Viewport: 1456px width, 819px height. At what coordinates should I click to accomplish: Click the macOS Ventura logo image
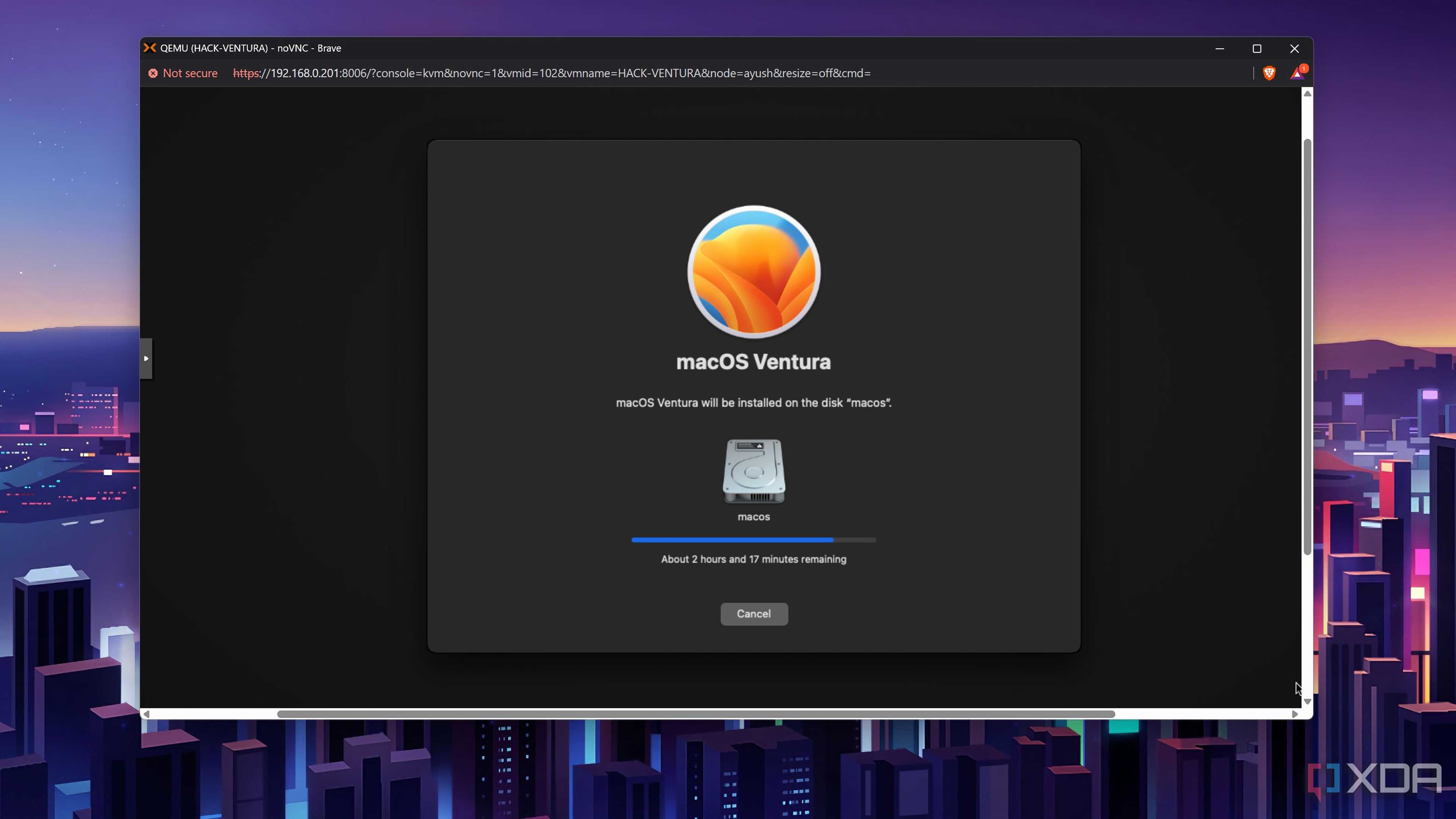pos(753,272)
